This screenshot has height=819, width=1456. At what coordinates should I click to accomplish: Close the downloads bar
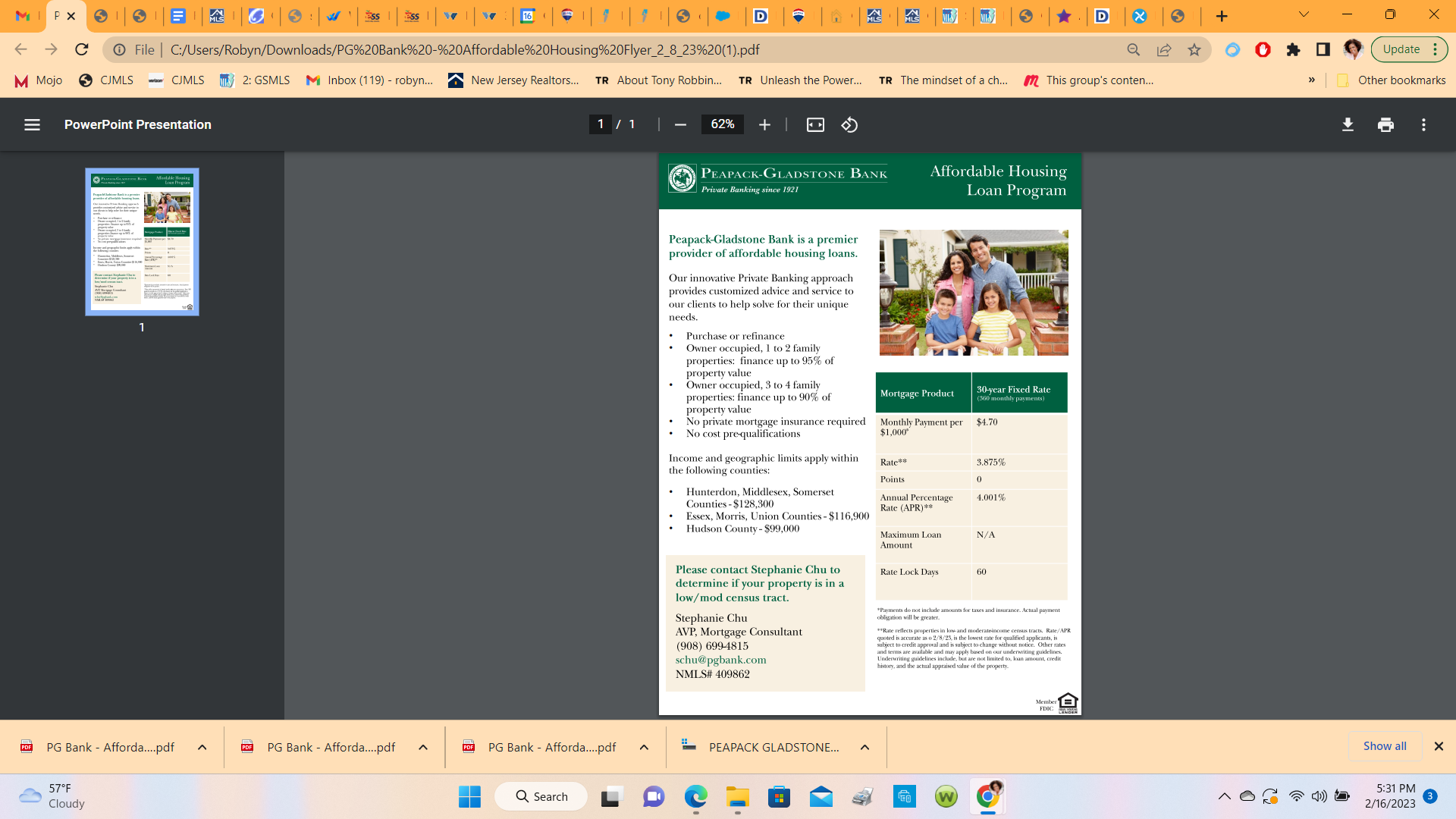pyautogui.click(x=1439, y=746)
